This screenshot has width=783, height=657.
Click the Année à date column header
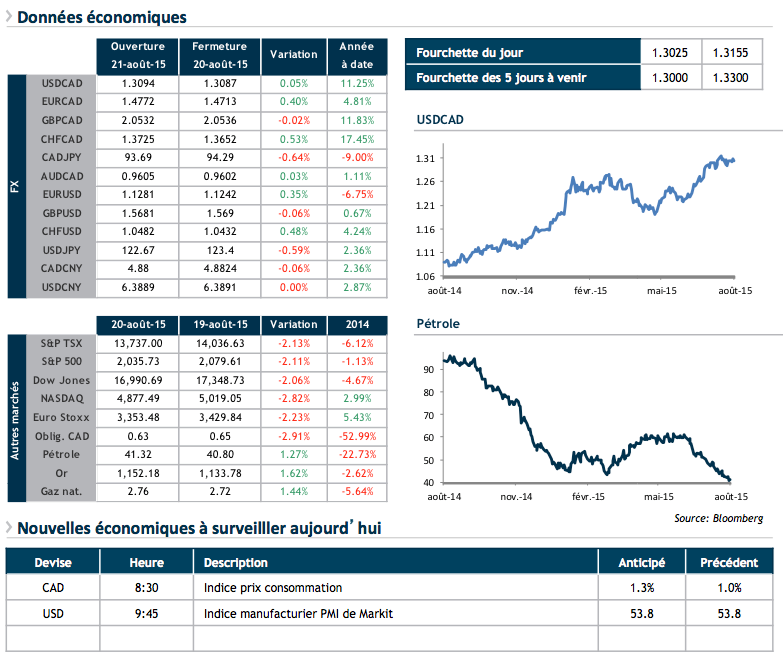pyautogui.click(x=355, y=55)
